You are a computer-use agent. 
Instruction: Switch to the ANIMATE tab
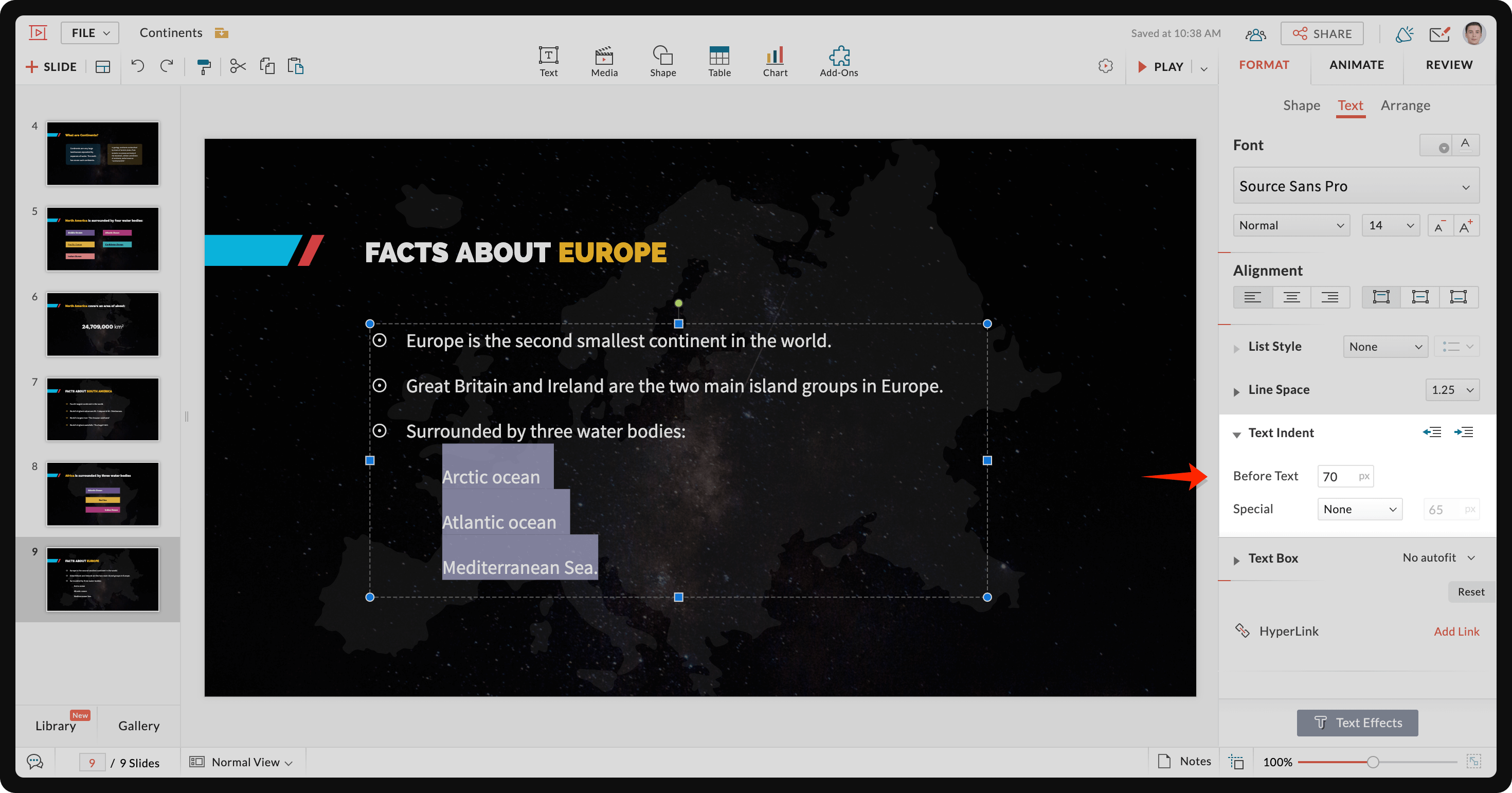pos(1357,65)
